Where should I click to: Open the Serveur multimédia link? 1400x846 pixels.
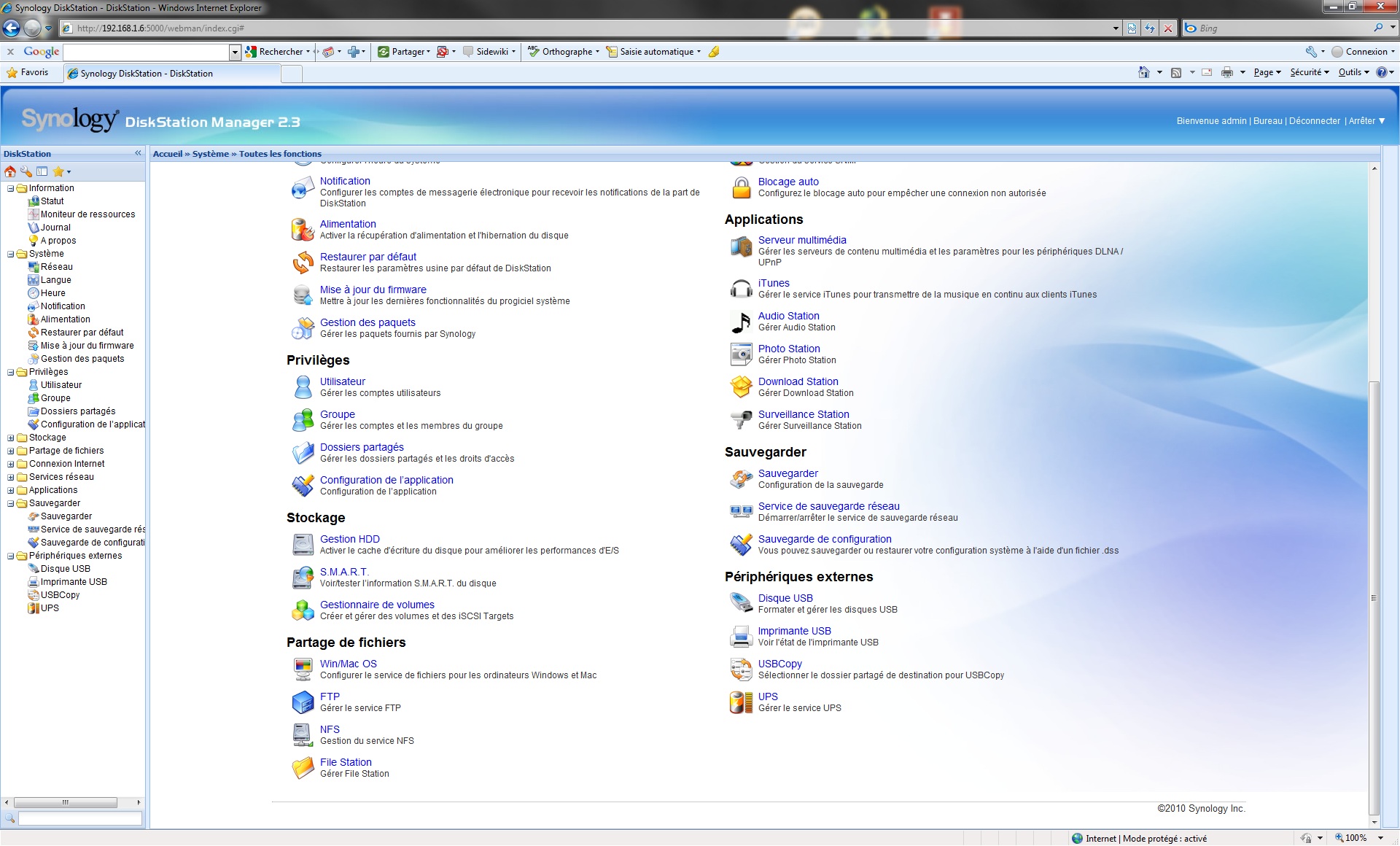tap(802, 240)
